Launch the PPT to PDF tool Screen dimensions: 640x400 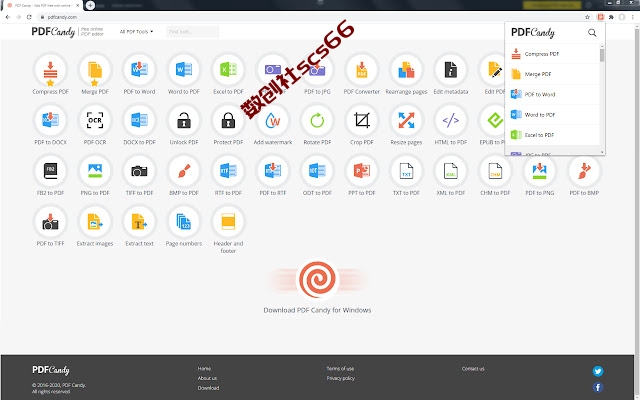[362, 176]
